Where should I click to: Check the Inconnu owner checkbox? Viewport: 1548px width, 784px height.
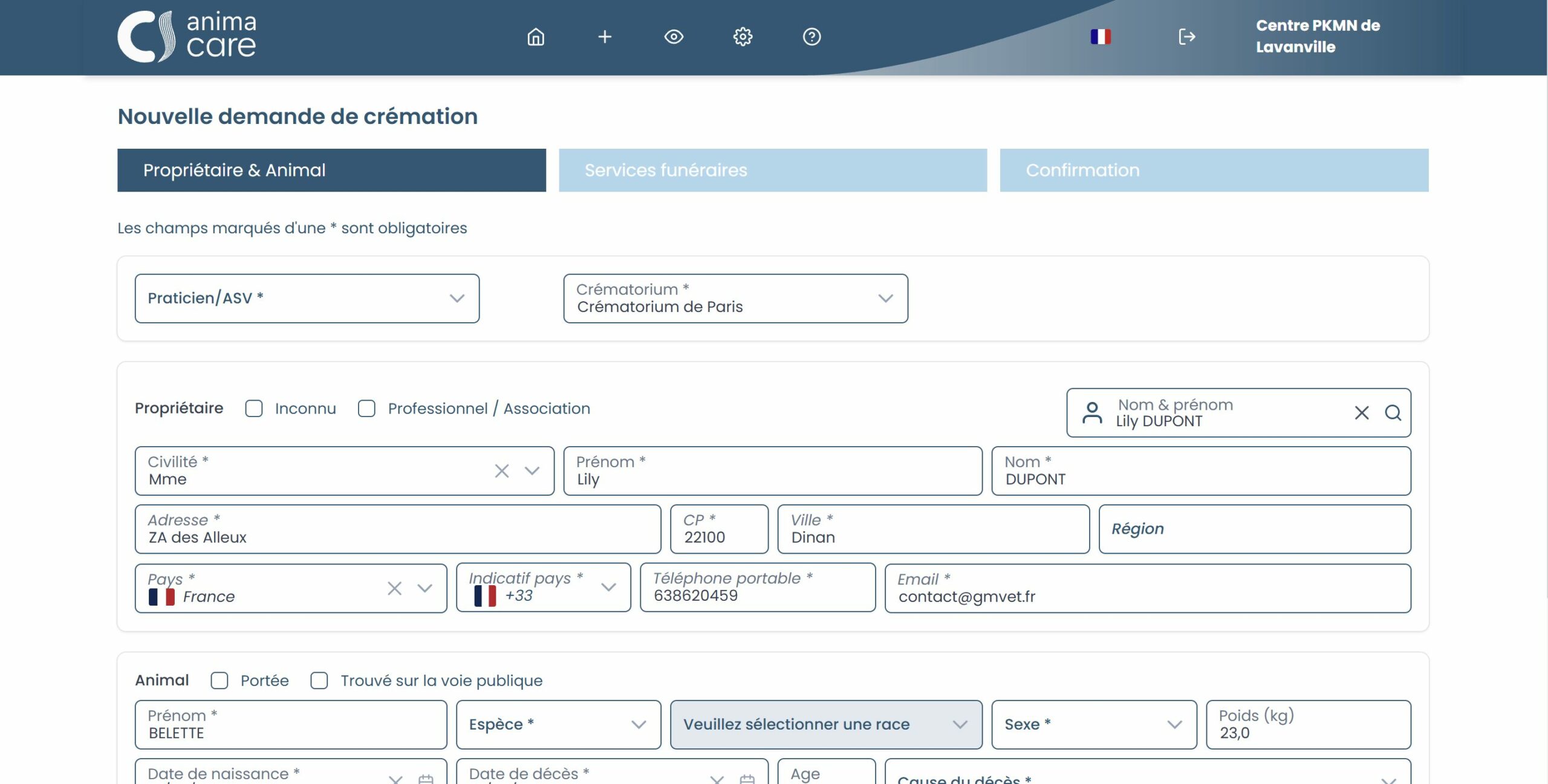point(254,409)
